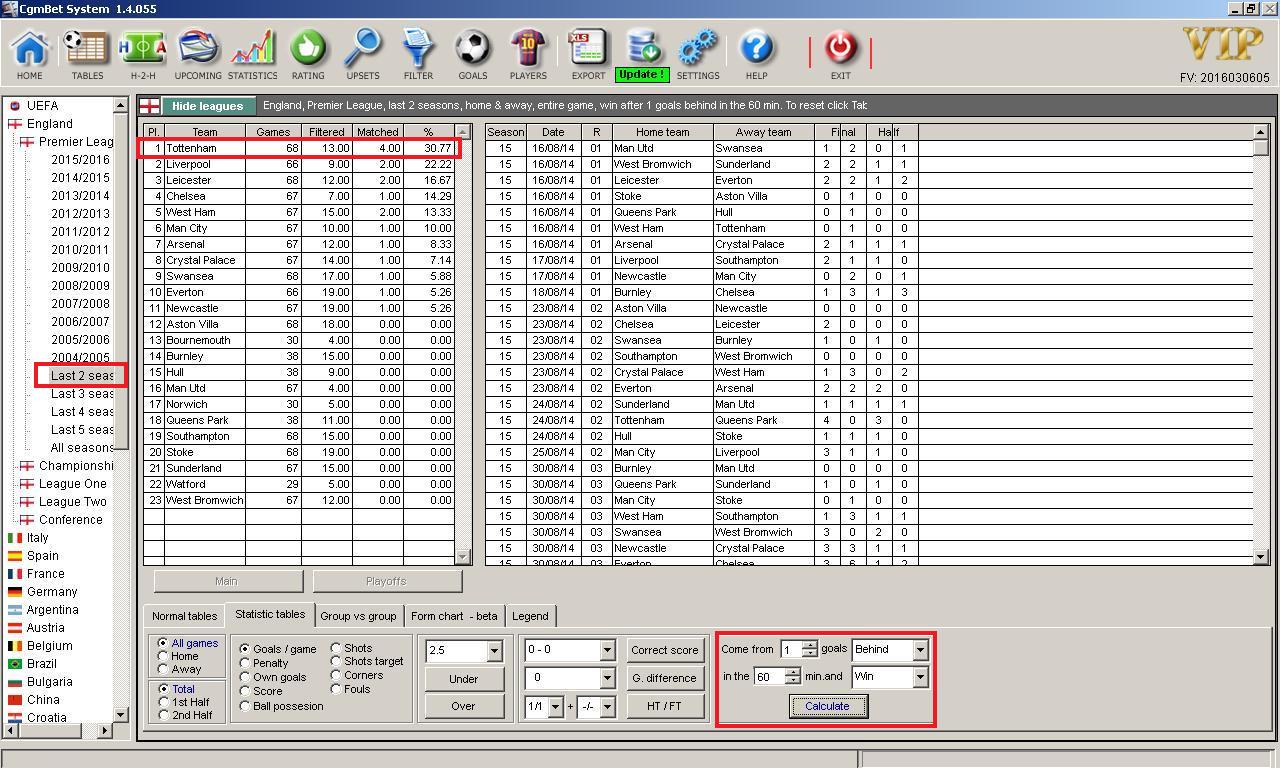Open the 1/1 half-time result dropdown
Screen dimensions: 1280x768
pyautogui.click(x=555, y=707)
